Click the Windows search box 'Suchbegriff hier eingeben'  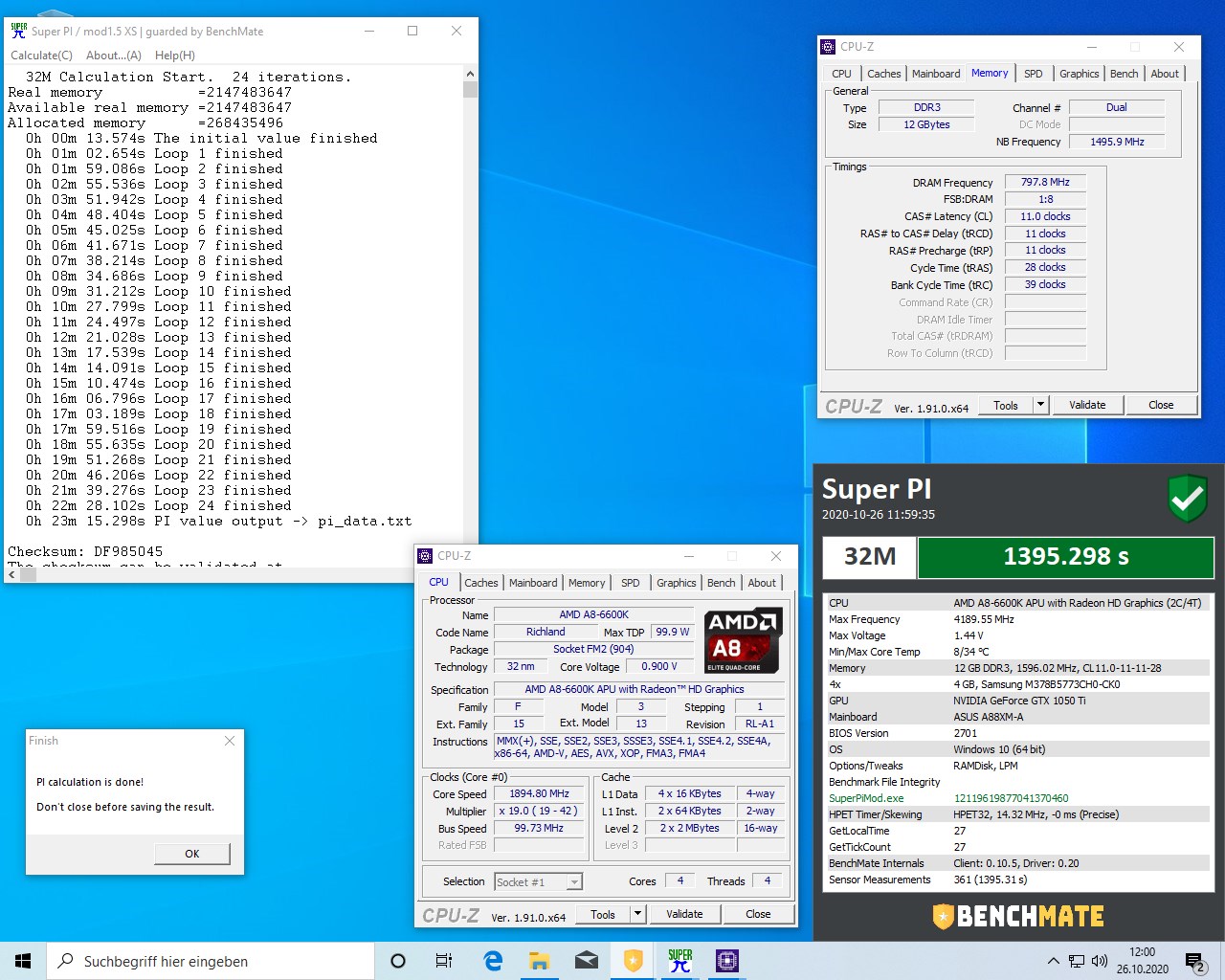(211, 961)
